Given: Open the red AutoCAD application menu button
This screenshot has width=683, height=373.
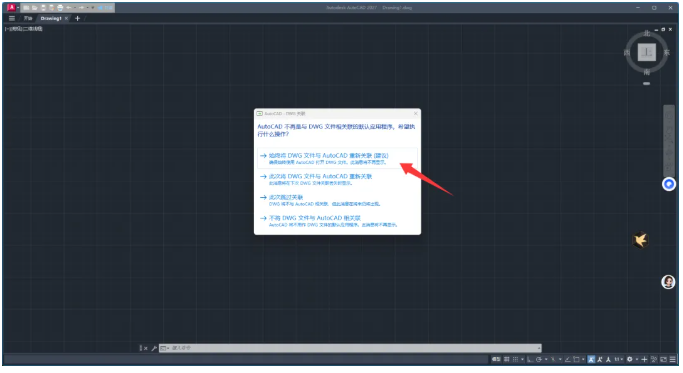Looking at the screenshot, I should (x=11, y=7).
